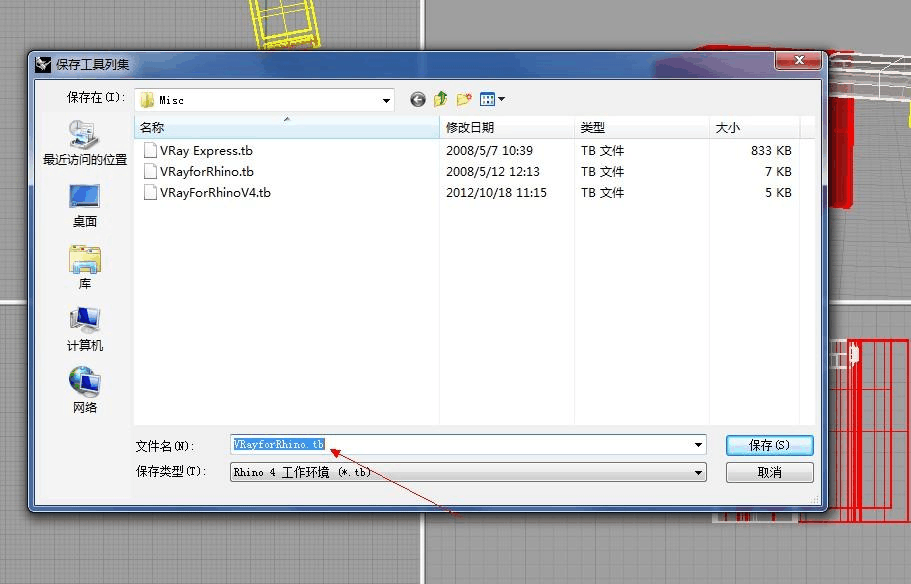Screen dimensions: 911x584
Task: Select VRayForRhinoV4.tb in file list
Action: click(214, 193)
